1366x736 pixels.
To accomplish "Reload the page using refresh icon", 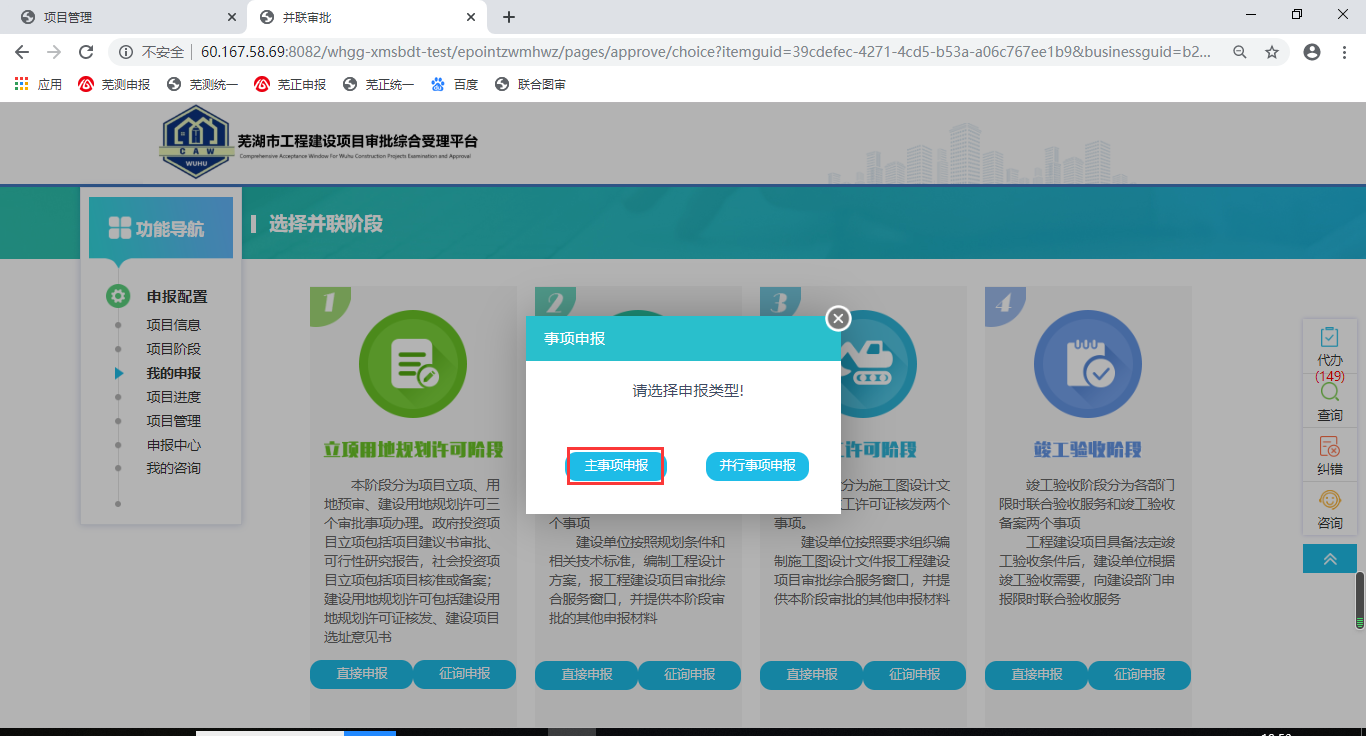I will [x=86, y=52].
